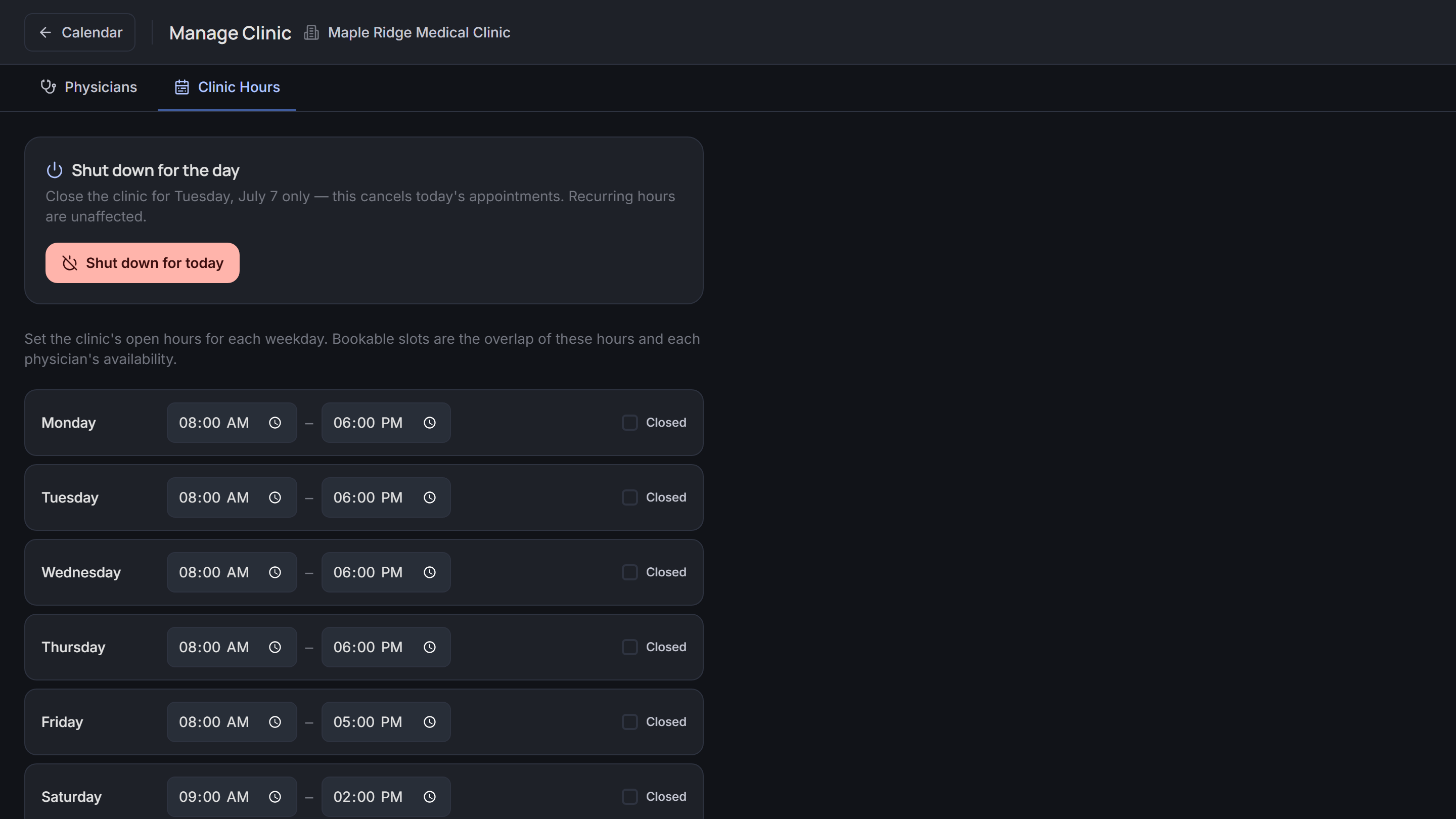
Task: Open Friday opening time clock picker icon
Action: 275,722
